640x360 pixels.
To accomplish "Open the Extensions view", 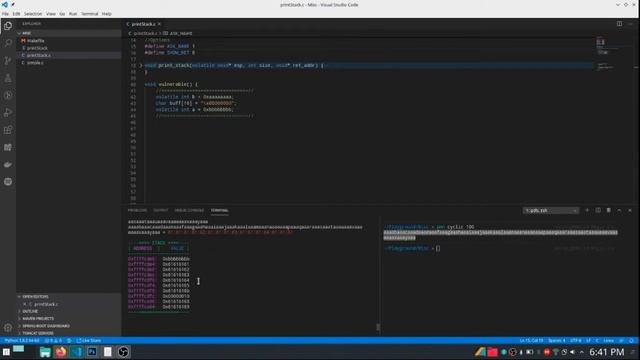I will click(8, 130).
